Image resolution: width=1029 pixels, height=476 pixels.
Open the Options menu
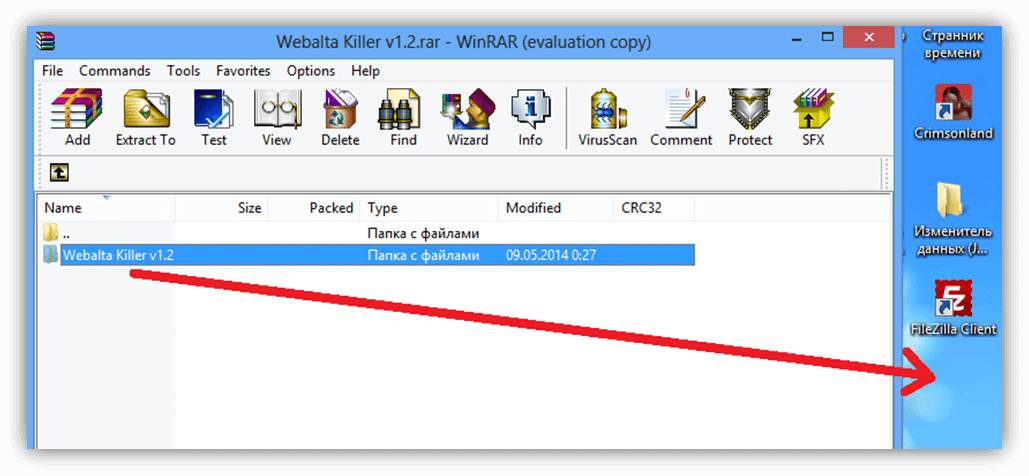pyautogui.click(x=310, y=70)
